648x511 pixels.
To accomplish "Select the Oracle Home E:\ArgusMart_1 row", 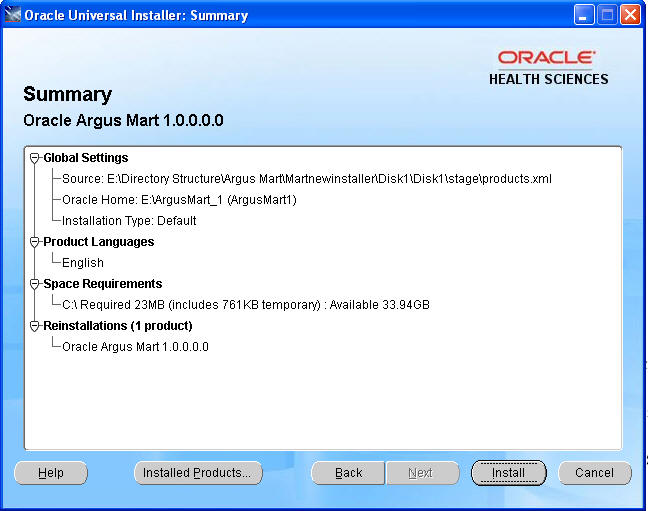I will 179,200.
